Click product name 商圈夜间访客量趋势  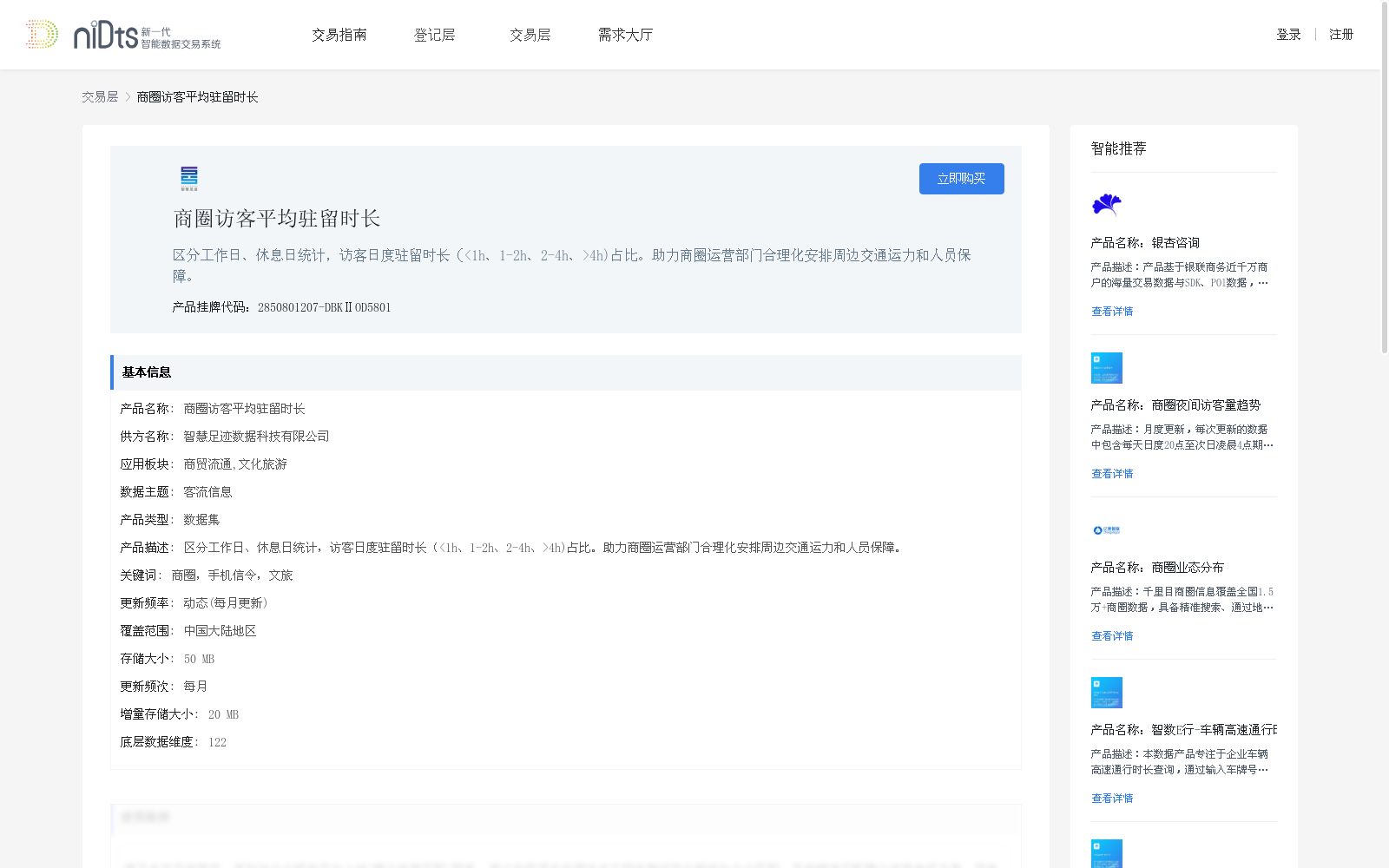pyautogui.click(x=1206, y=405)
